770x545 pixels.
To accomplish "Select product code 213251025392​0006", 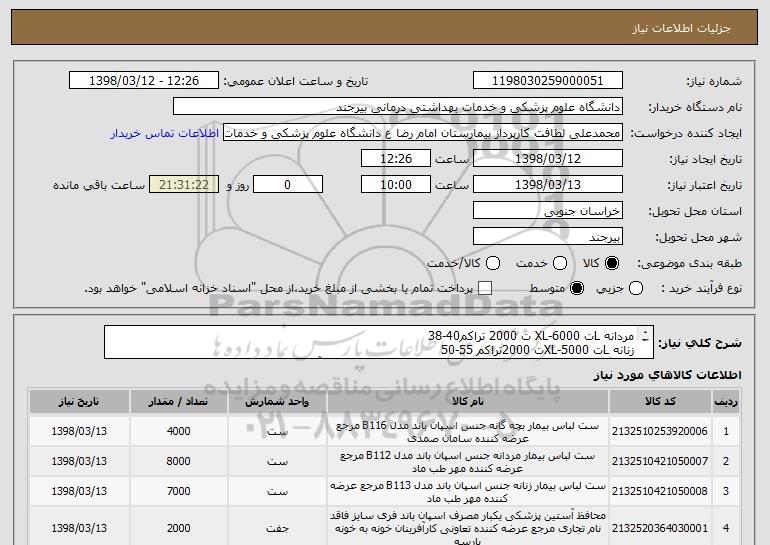I will [660, 432].
